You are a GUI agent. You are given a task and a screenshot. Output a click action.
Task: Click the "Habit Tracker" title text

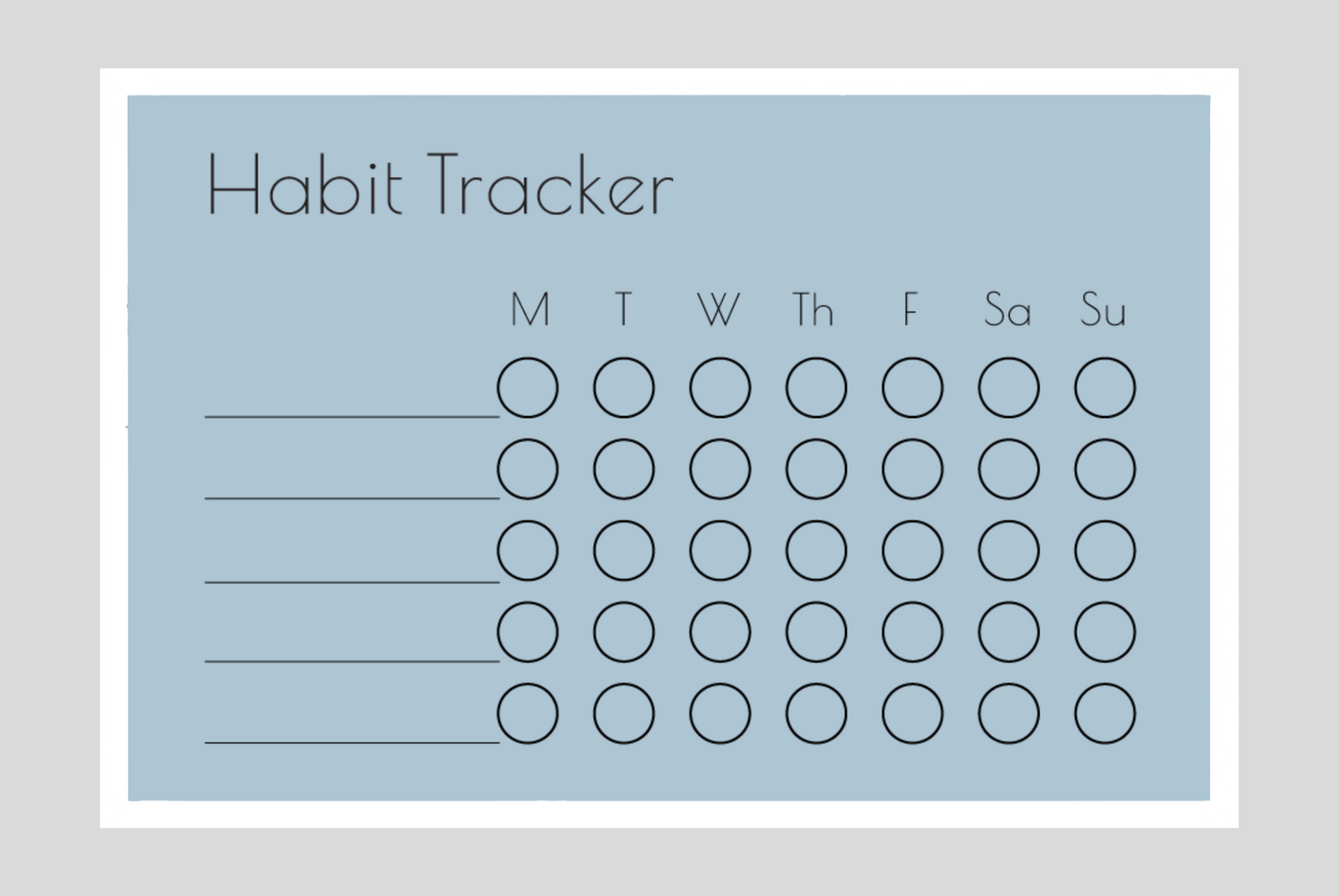click(440, 185)
